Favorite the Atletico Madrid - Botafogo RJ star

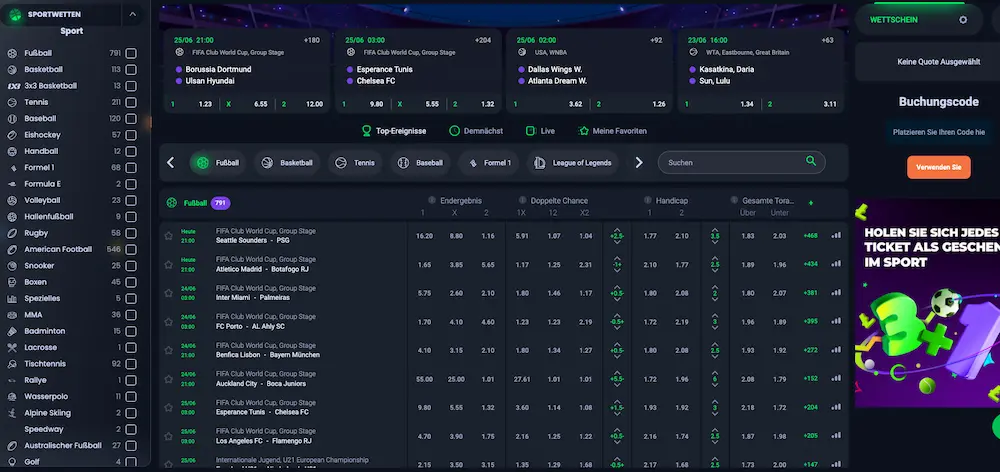tap(168, 265)
